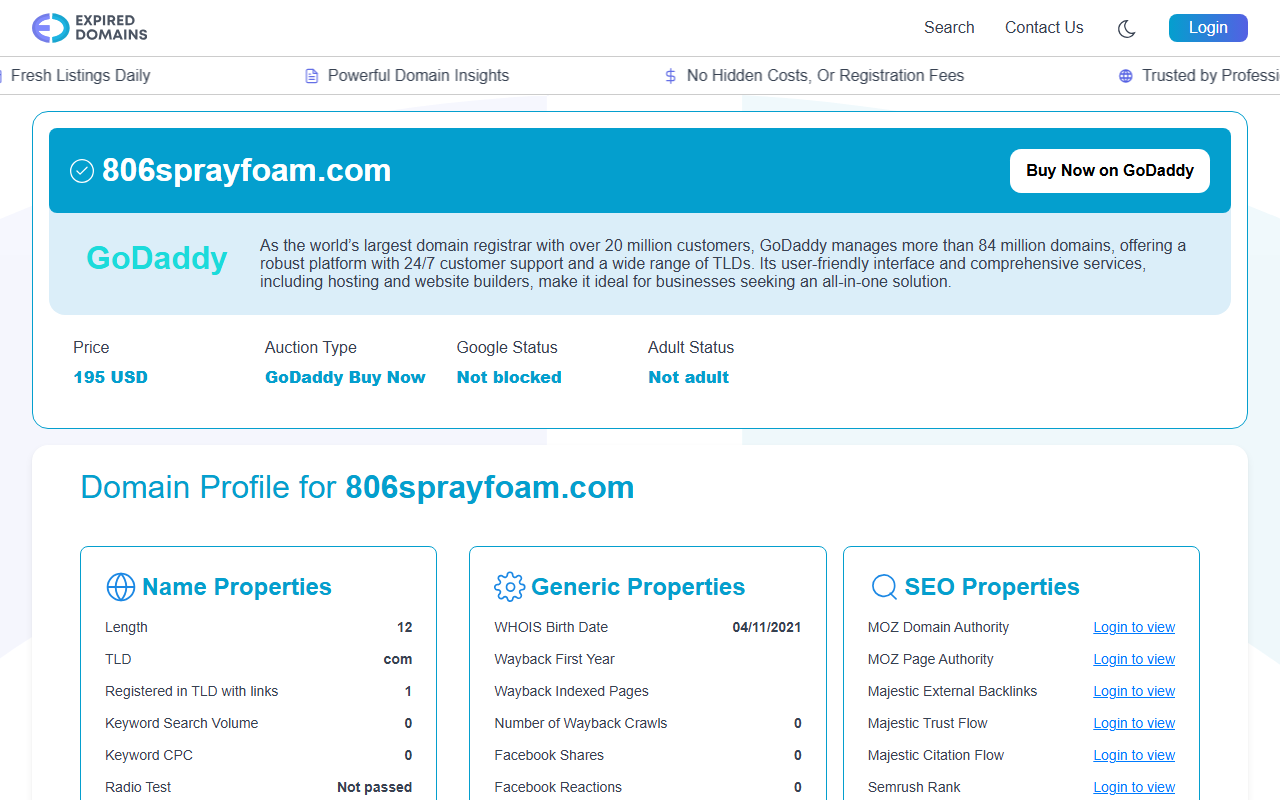
Task: Click the Keyword Search Volume label
Action: click(x=181, y=723)
